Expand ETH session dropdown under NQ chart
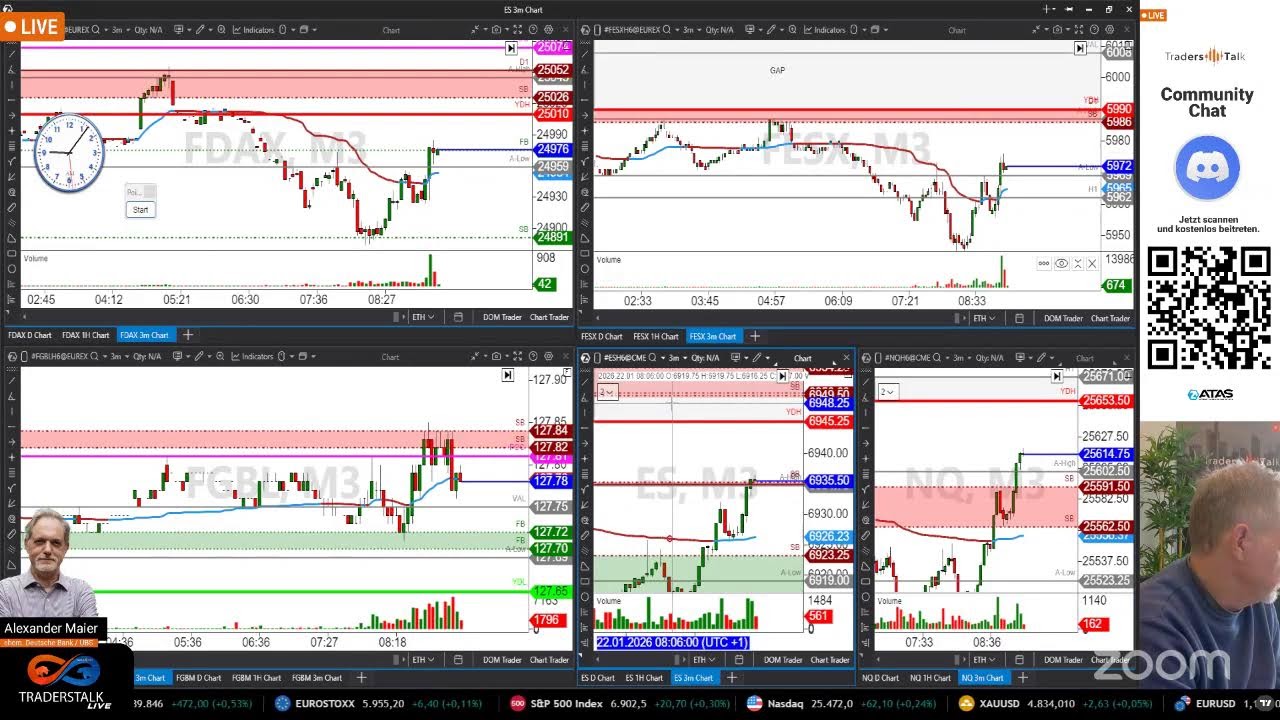This screenshot has width=1280, height=720. pos(984,660)
